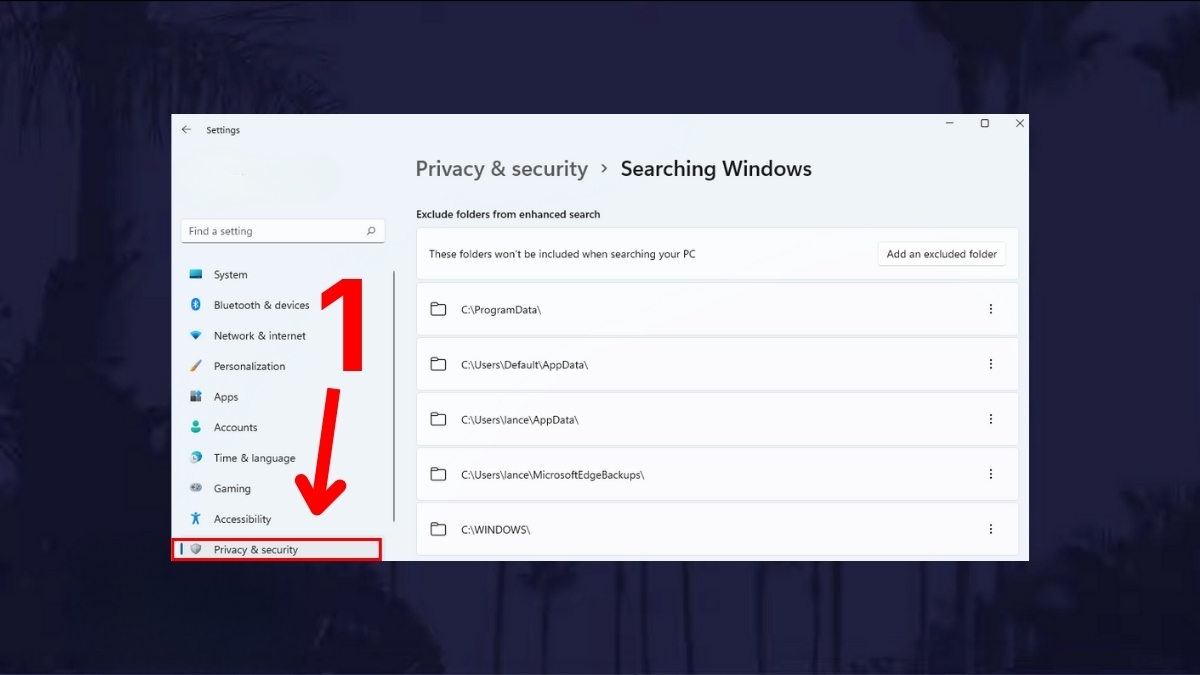The height and width of the screenshot is (675, 1200).
Task: Open three-dot menu for C:\Users\lance\MicrosoftEdgeBackups\
Action: 991,474
